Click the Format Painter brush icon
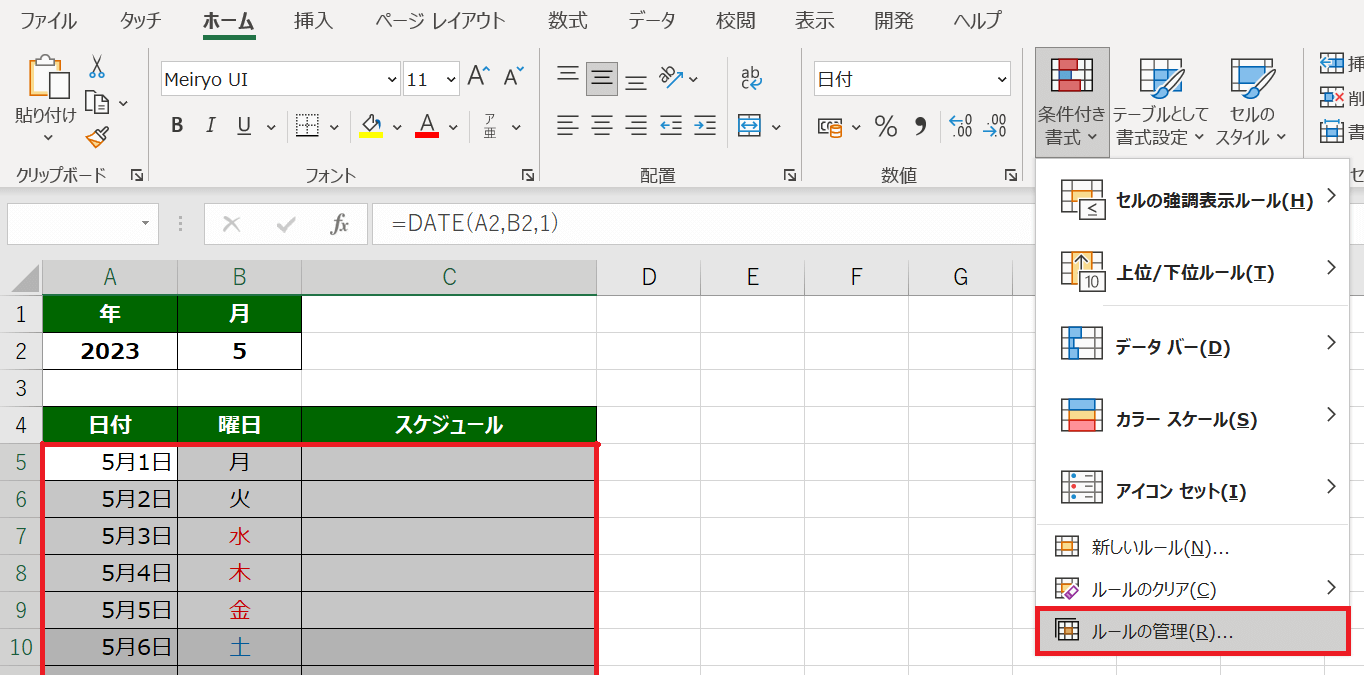Image resolution: width=1364 pixels, height=675 pixels. click(x=97, y=138)
